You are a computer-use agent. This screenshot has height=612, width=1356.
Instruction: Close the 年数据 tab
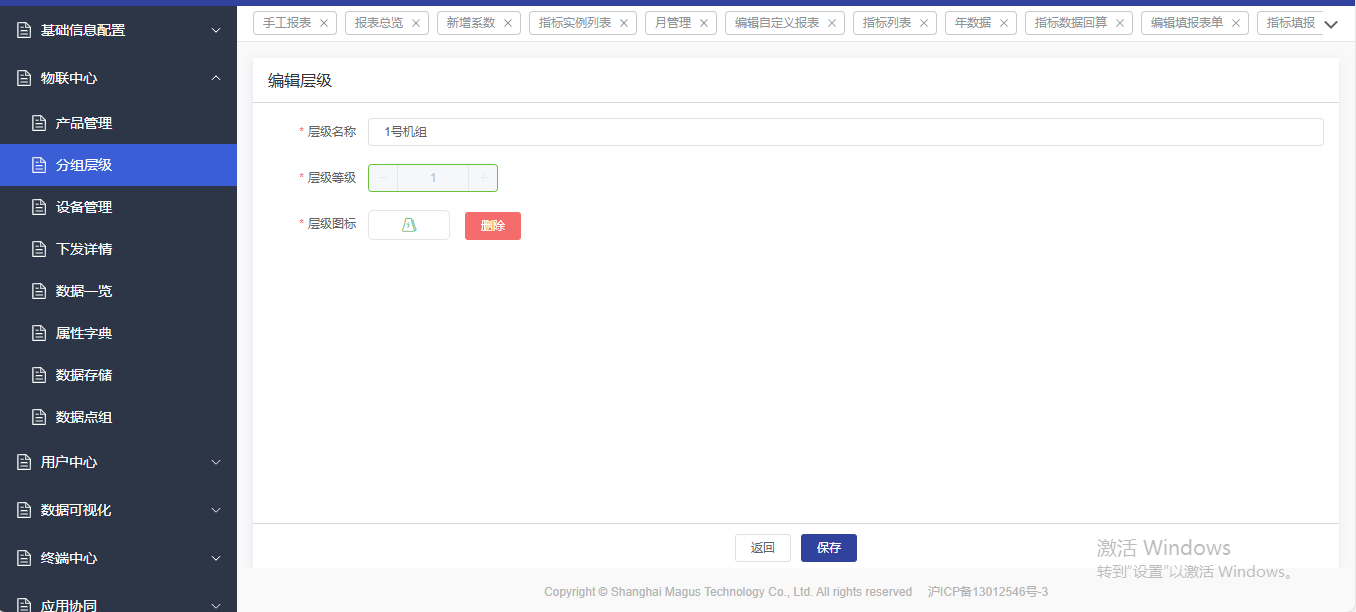pos(1004,23)
